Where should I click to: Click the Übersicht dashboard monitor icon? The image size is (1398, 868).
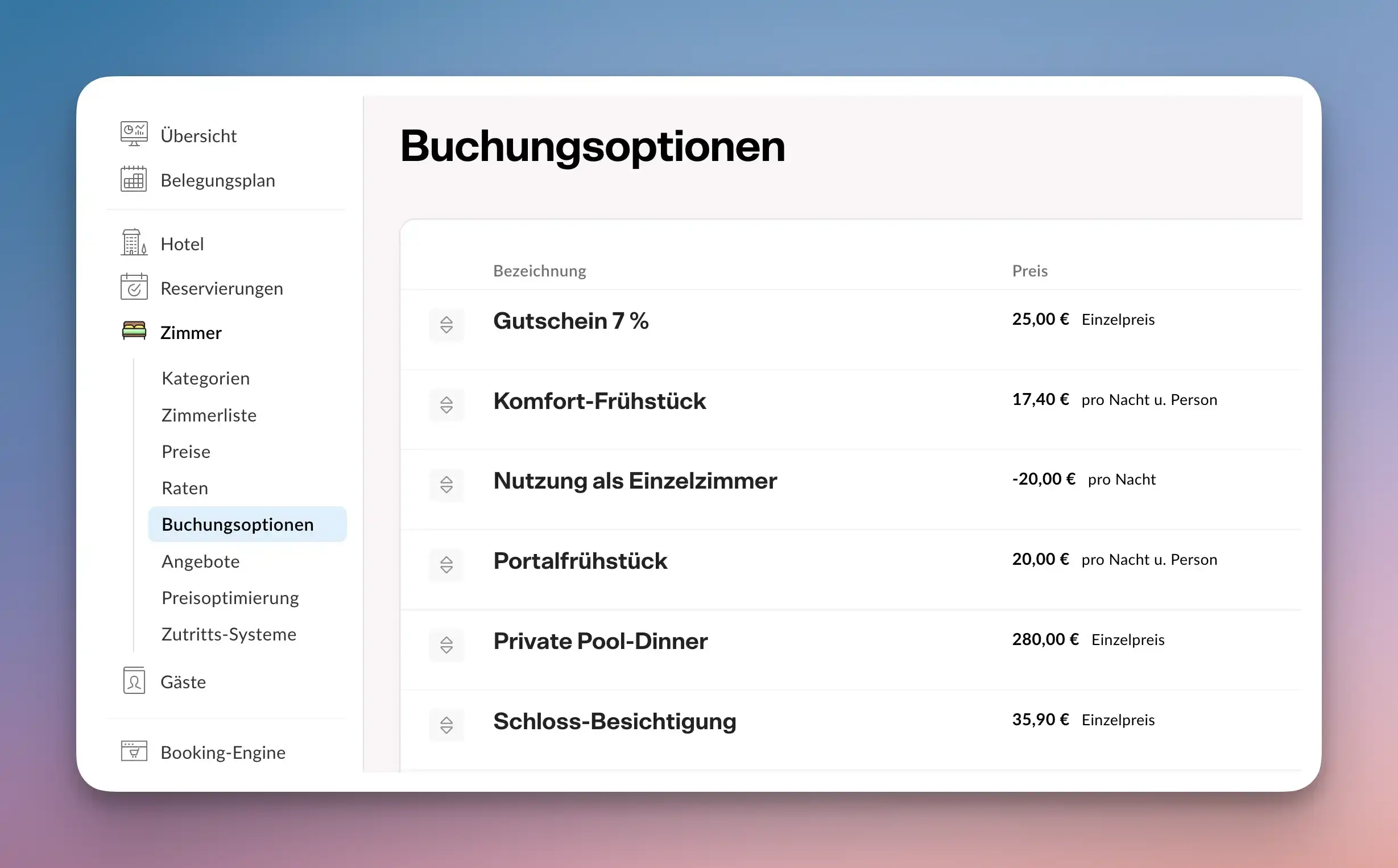pos(134,134)
